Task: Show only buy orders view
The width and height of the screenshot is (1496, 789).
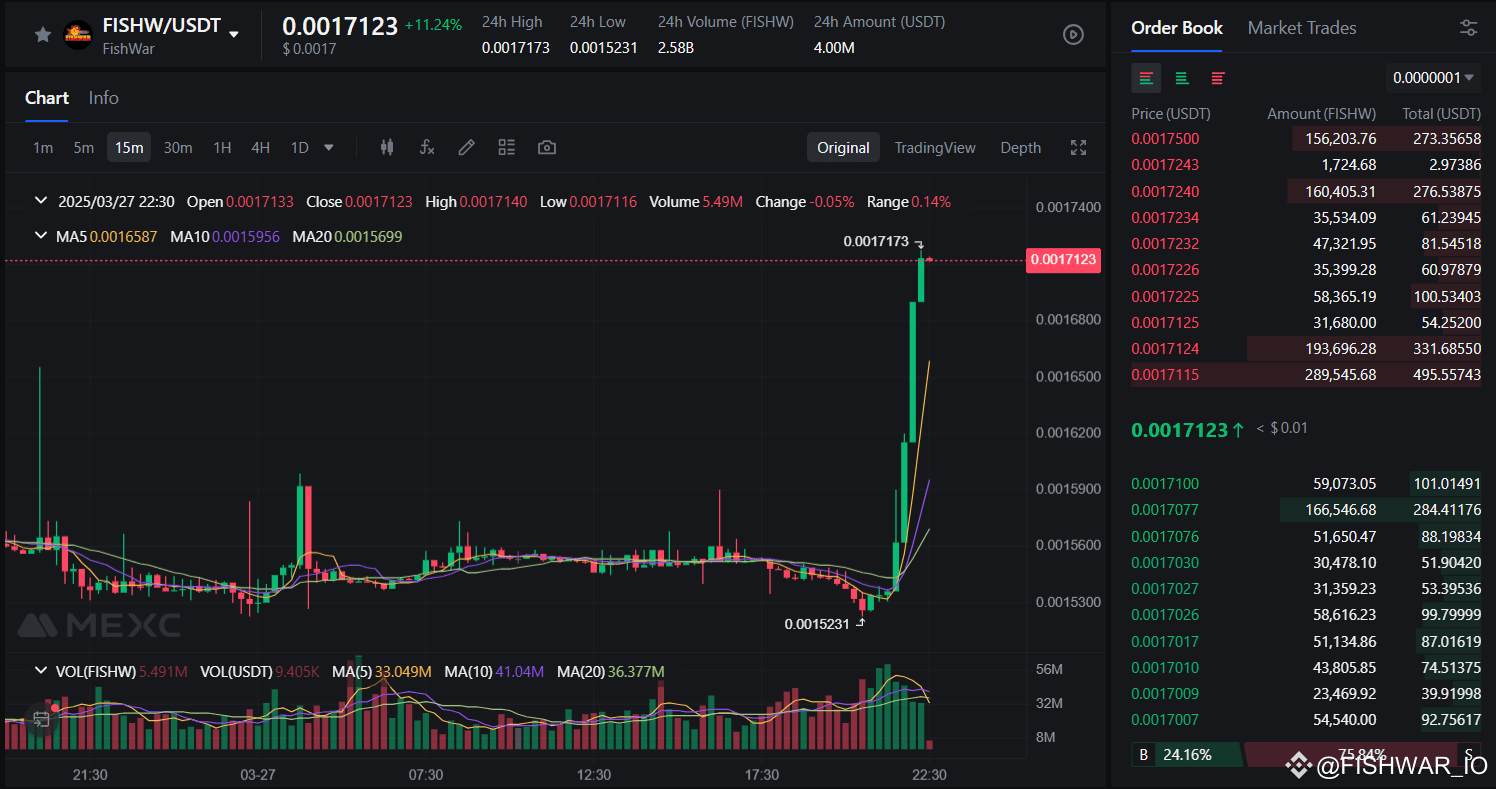Action: [x=1182, y=78]
